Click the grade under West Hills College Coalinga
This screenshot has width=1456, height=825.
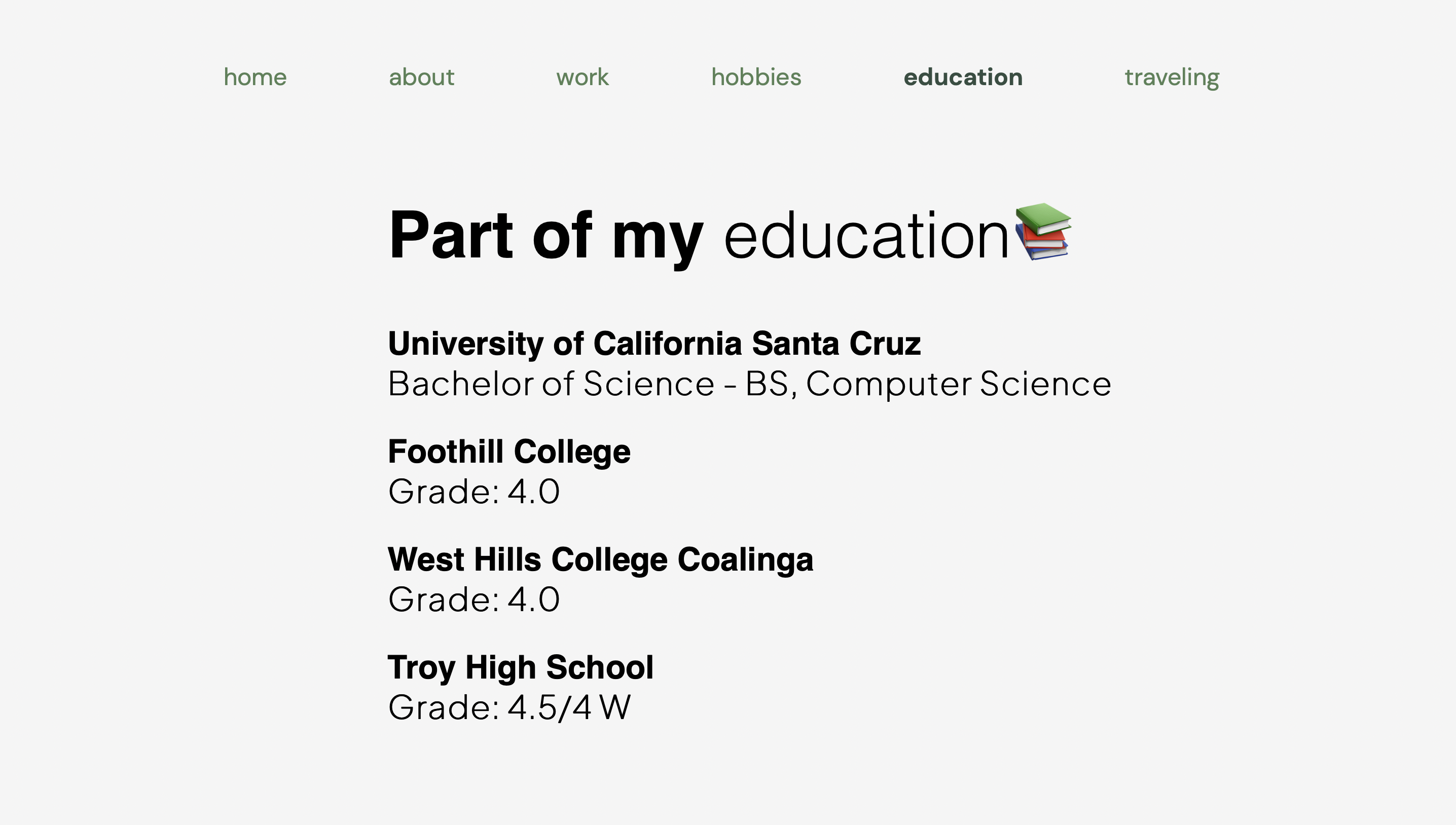click(474, 599)
